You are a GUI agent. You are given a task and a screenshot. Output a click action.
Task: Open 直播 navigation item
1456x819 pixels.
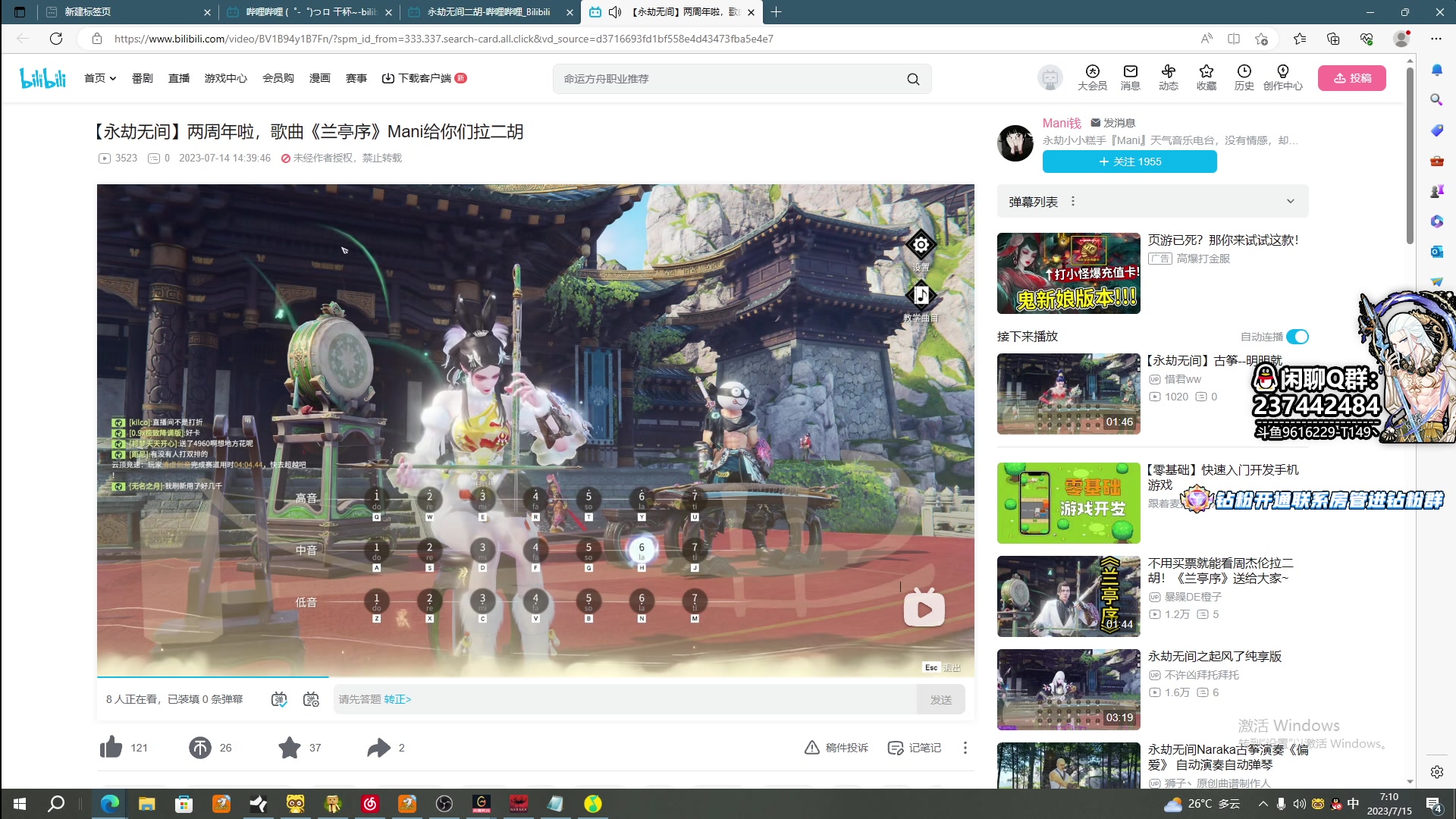click(179, 78)
